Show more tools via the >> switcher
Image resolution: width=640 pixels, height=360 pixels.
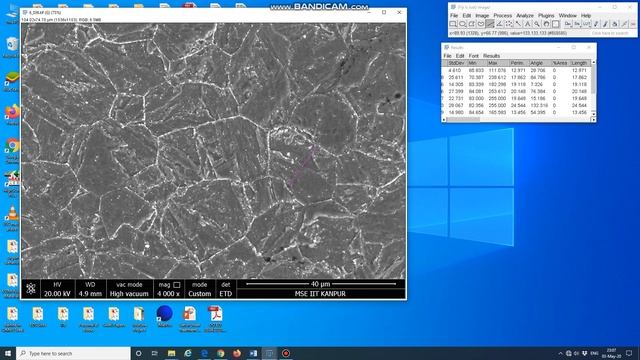pos(633,24)
